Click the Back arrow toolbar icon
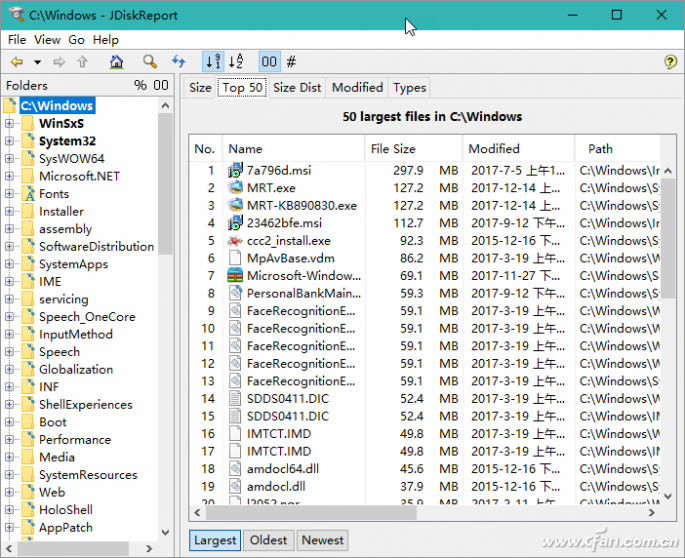Viewport: 685px width, 558px height. (17, 62)
